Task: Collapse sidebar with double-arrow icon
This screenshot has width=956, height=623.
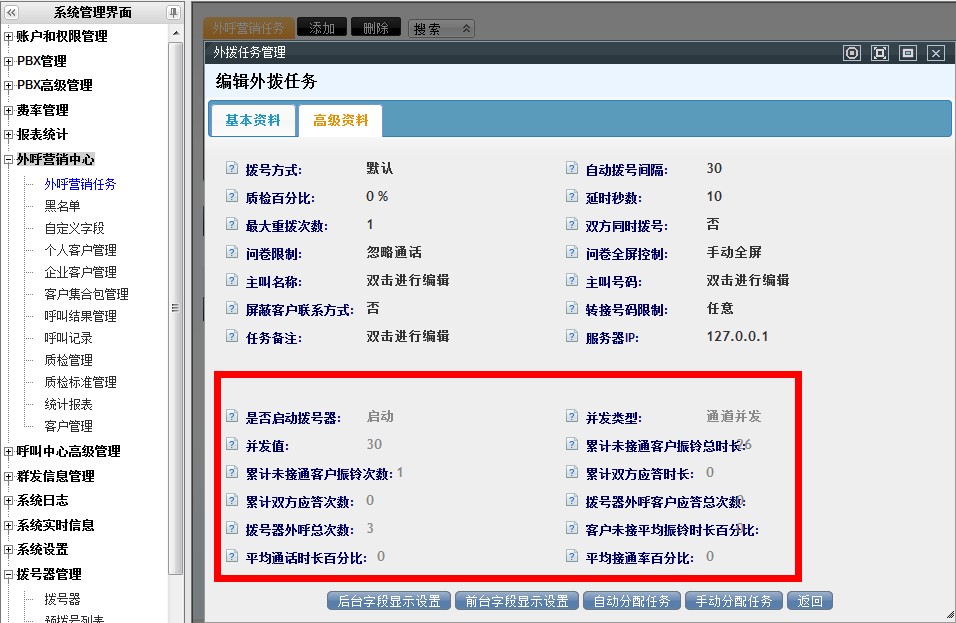Action: pyautogui.click(x=11, y=12)
